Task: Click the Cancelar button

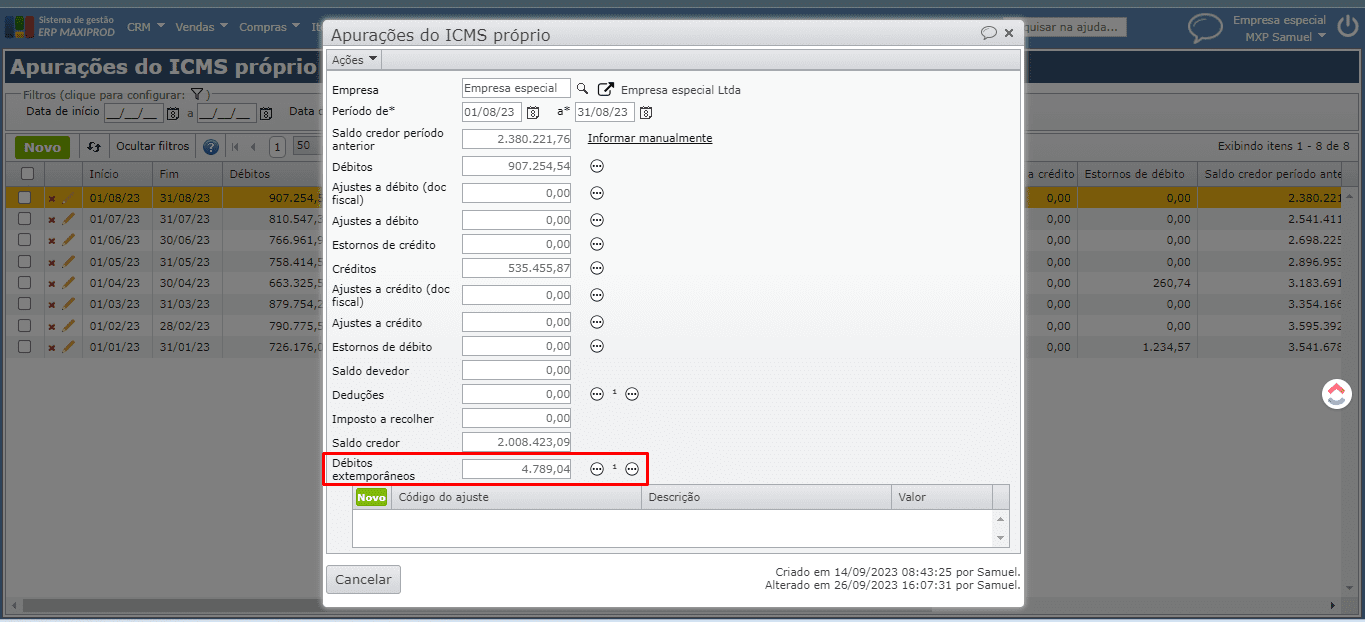Action: tap(363, 580)
